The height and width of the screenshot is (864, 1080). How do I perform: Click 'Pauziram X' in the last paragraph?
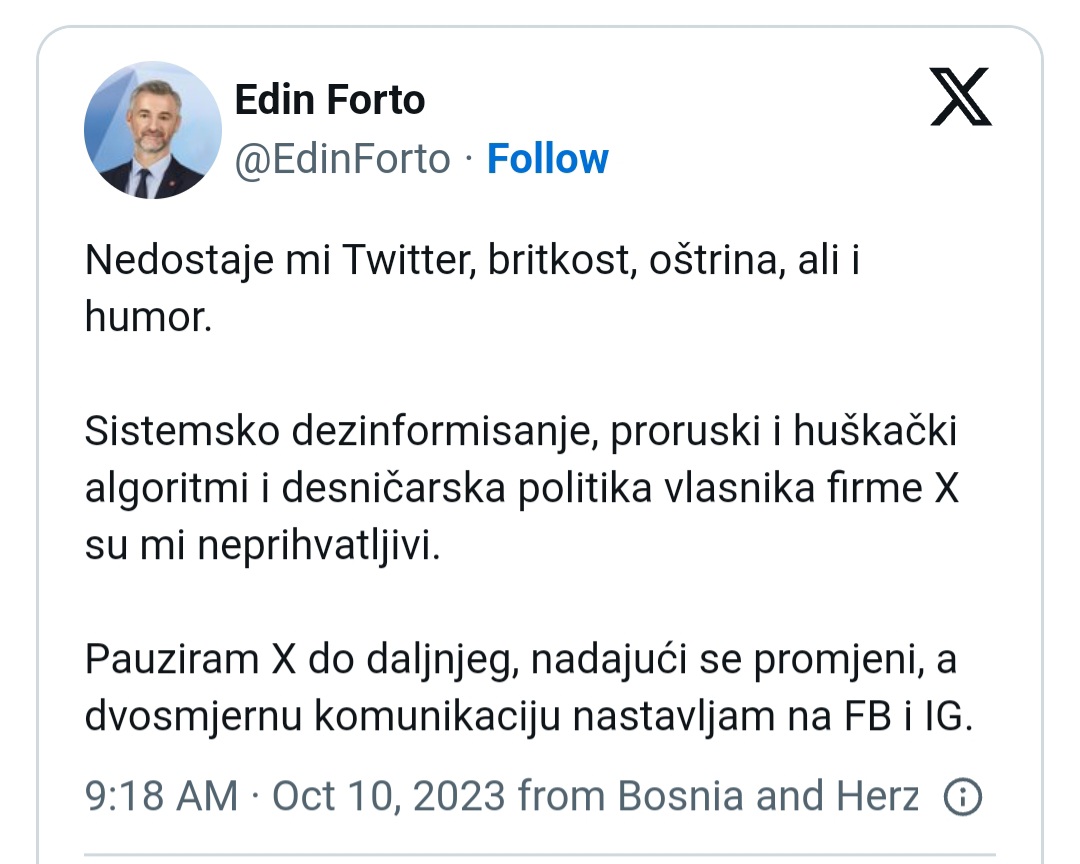187,660
